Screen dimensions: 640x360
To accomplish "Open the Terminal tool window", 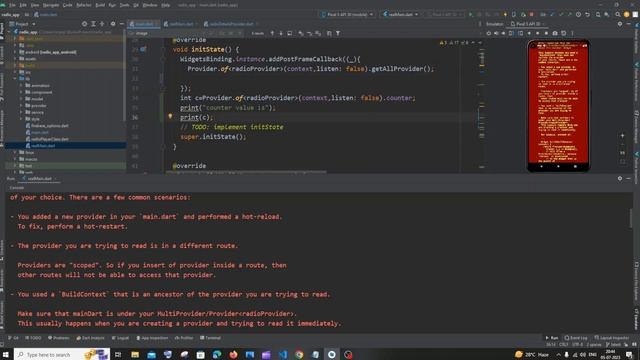I will point(211,338).
